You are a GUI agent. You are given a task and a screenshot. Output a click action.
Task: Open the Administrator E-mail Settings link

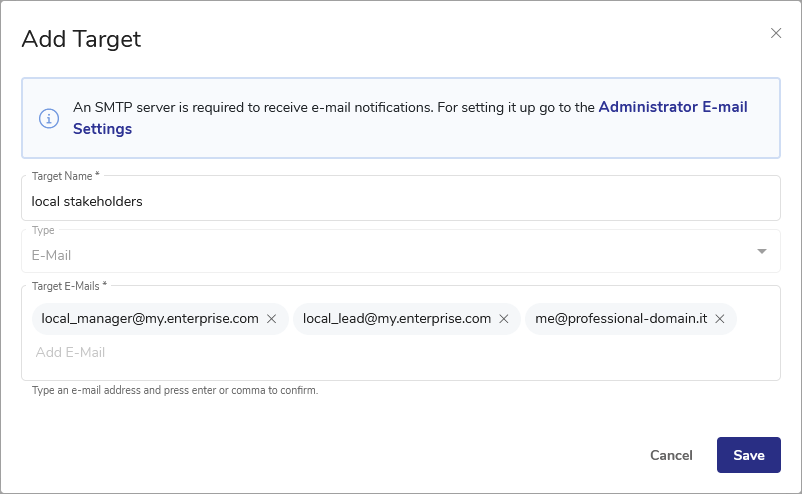673,107
